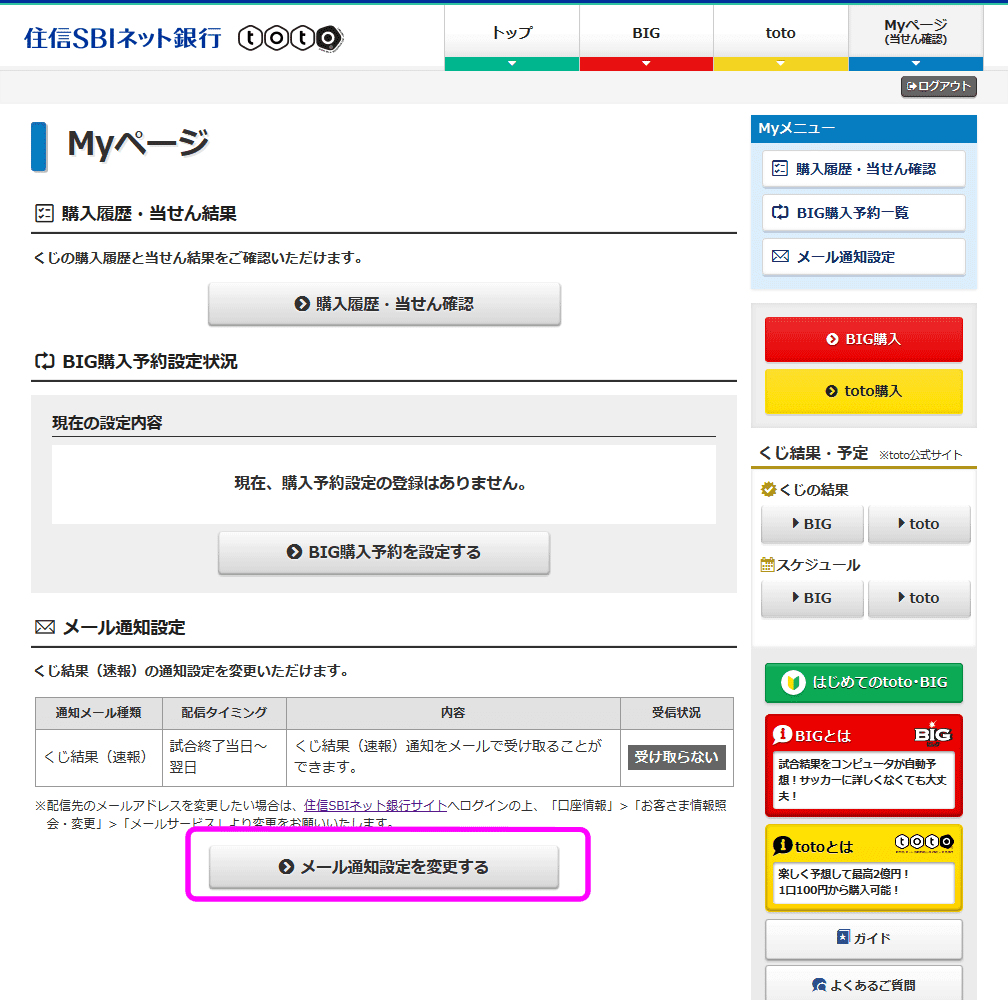This screenshot has width=1008, height=1000.
Task: Expand green dropdown arrow under トップ
Action: (512, 64)
